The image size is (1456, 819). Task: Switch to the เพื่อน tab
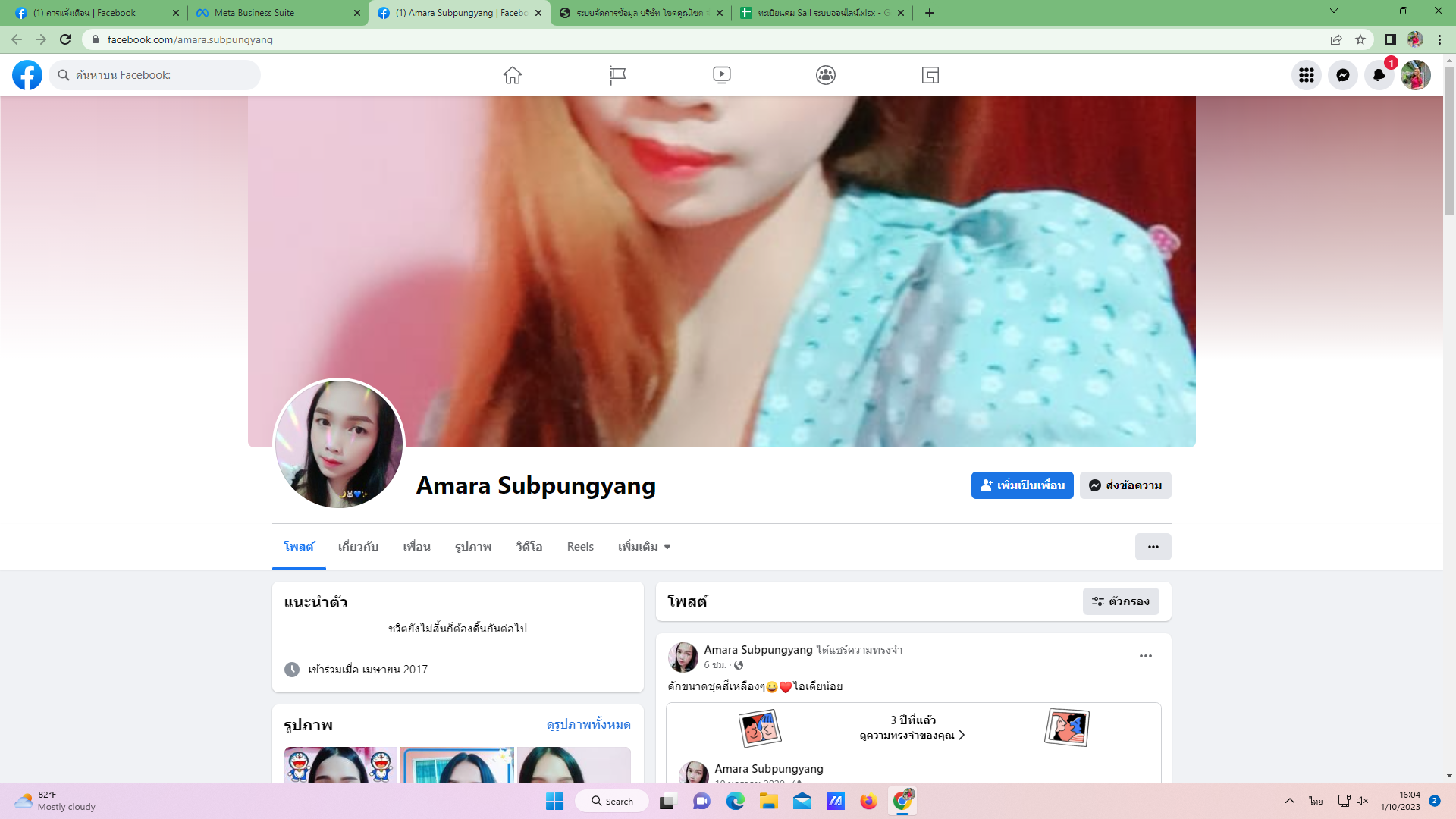[416, 547]
